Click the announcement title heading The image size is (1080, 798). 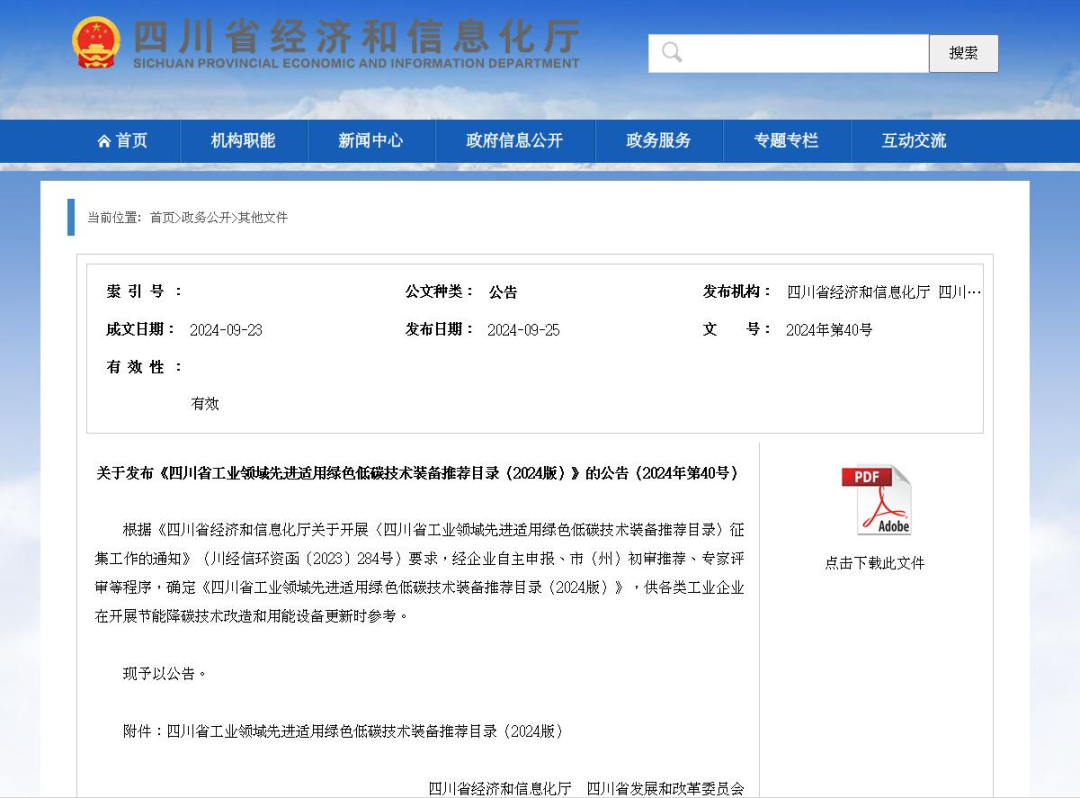(x=417, y=473)
